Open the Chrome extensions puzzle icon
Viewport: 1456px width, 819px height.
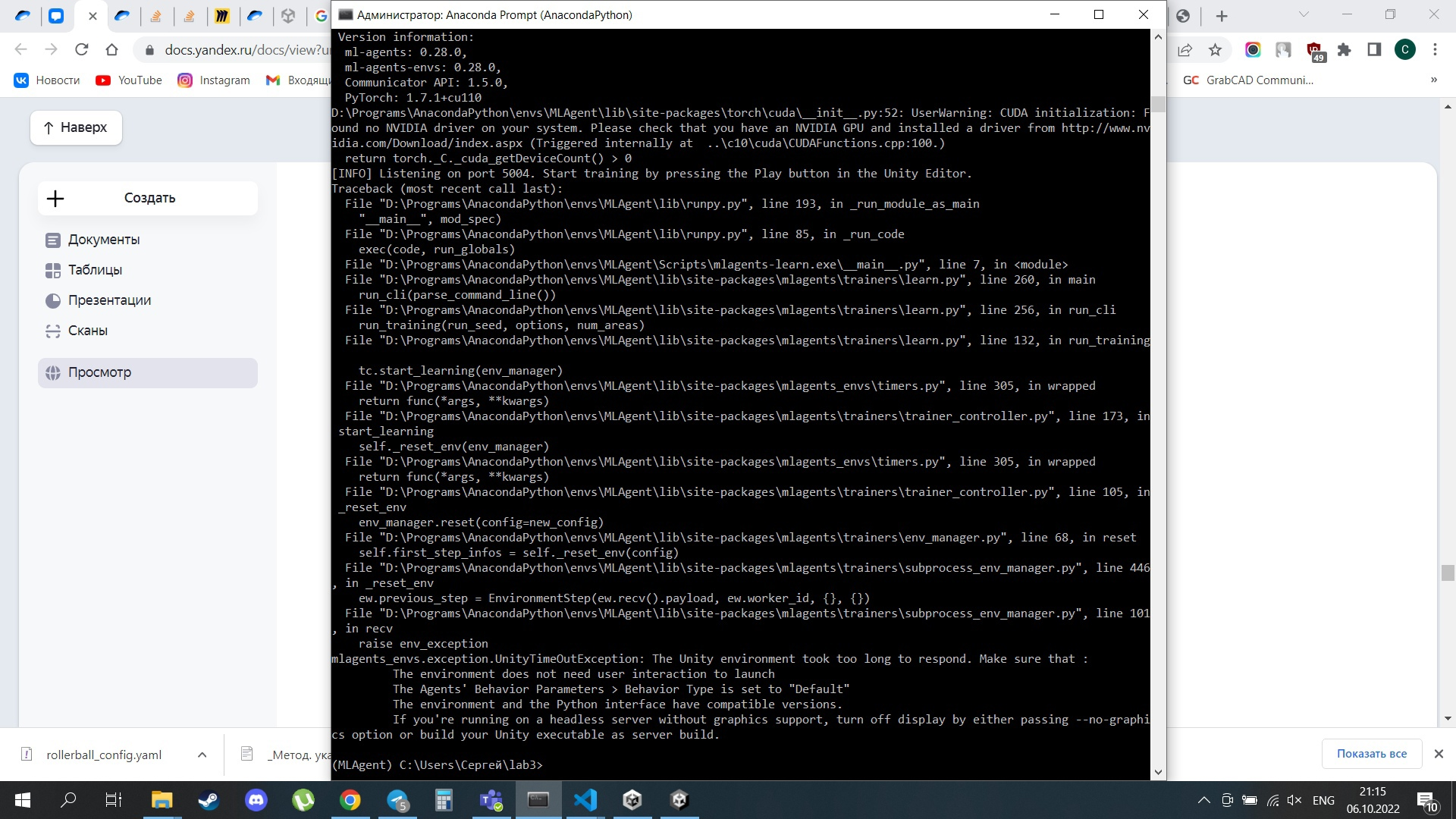1344,50
